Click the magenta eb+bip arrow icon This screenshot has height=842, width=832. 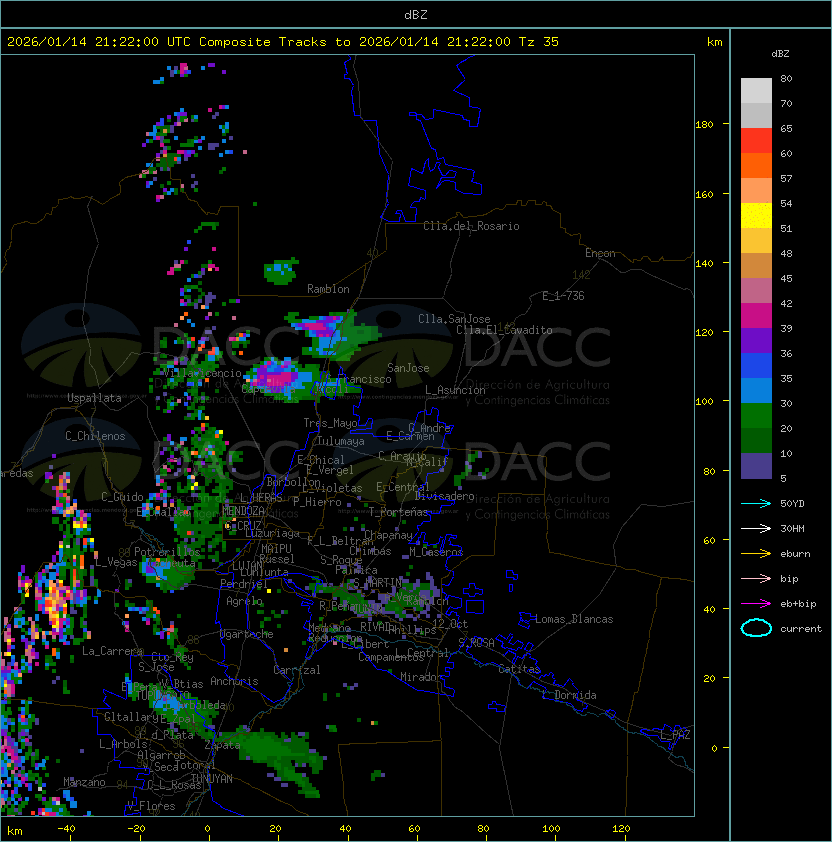(756, 604)
